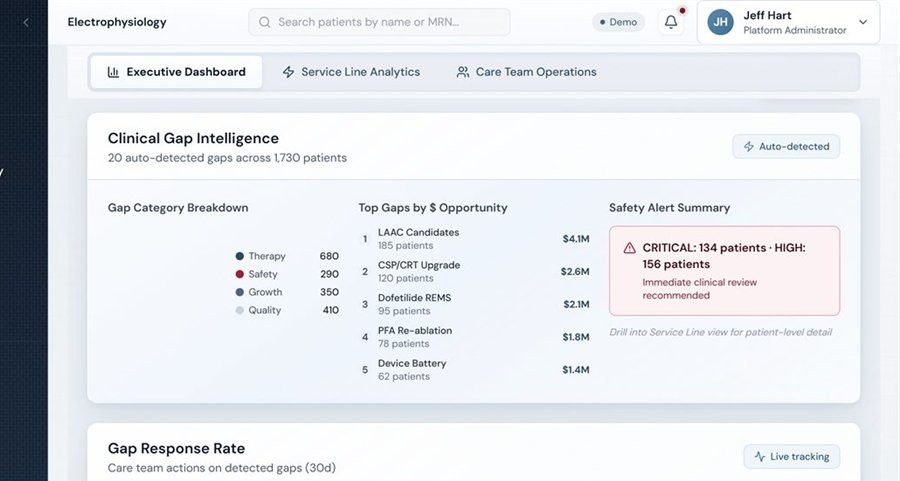
Task: Open the Care Team Operations tab
Action: point(526,72)
